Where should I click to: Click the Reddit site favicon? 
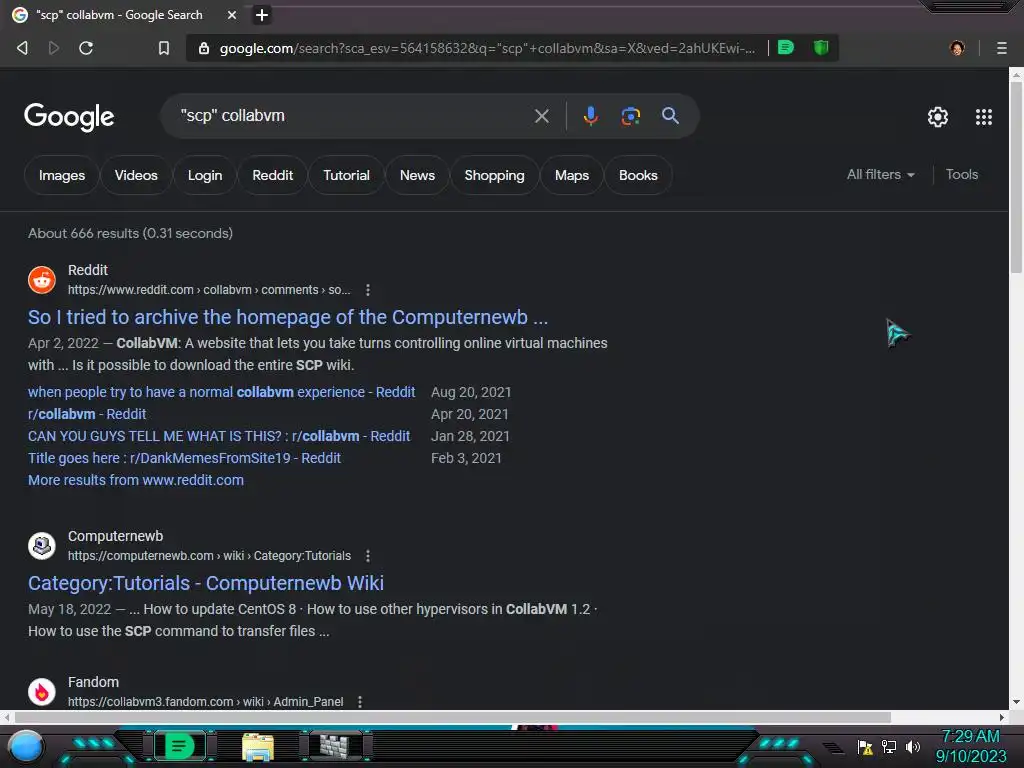(x=42, y=280)
